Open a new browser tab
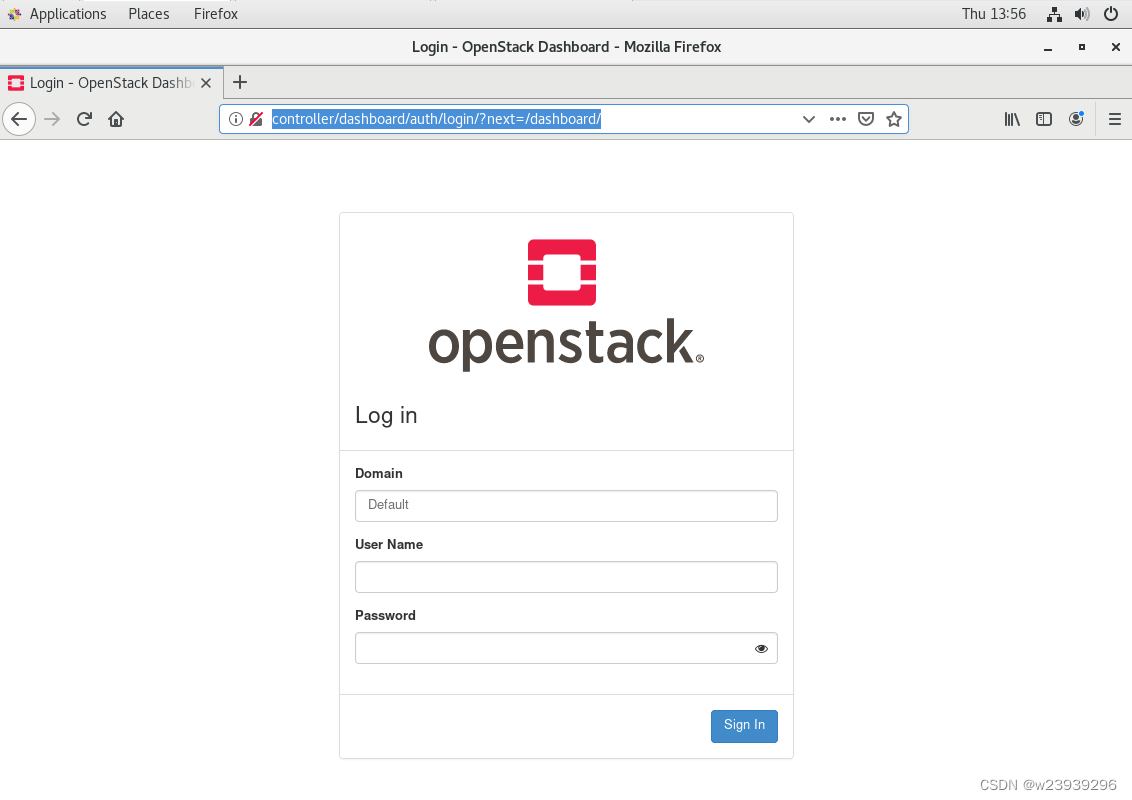The height and width of the screenshot is (800, 1132). tap(239, 83)
